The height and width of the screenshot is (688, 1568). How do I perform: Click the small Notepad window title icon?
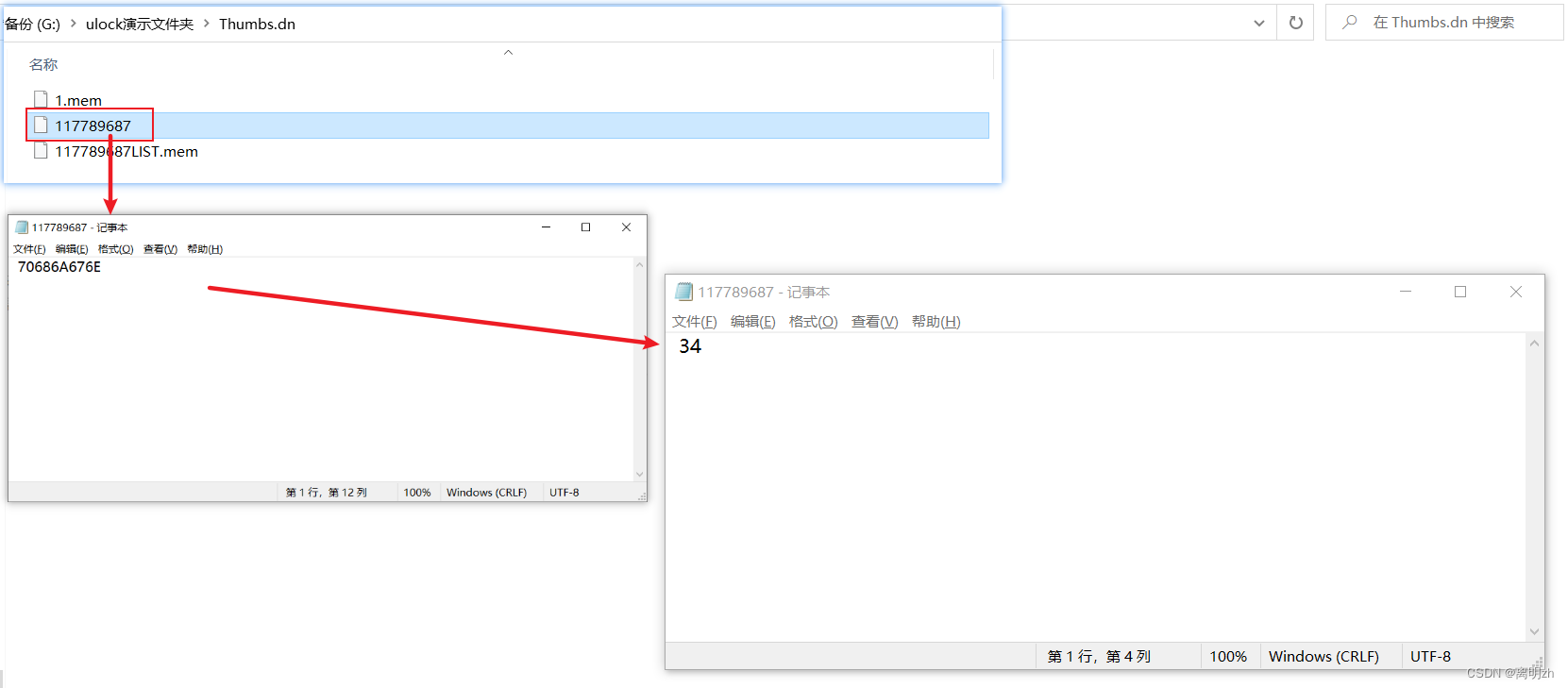click(22, 227)
